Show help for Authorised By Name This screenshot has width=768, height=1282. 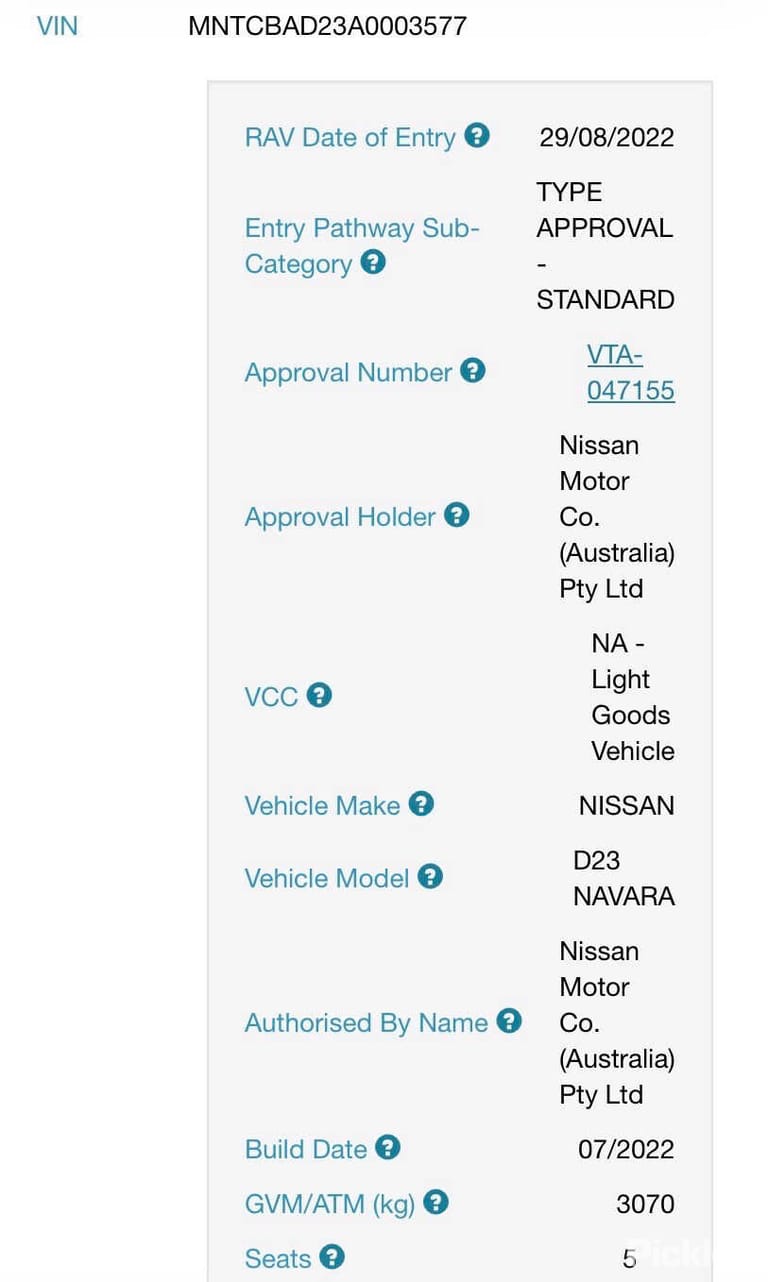(509, 1021)
